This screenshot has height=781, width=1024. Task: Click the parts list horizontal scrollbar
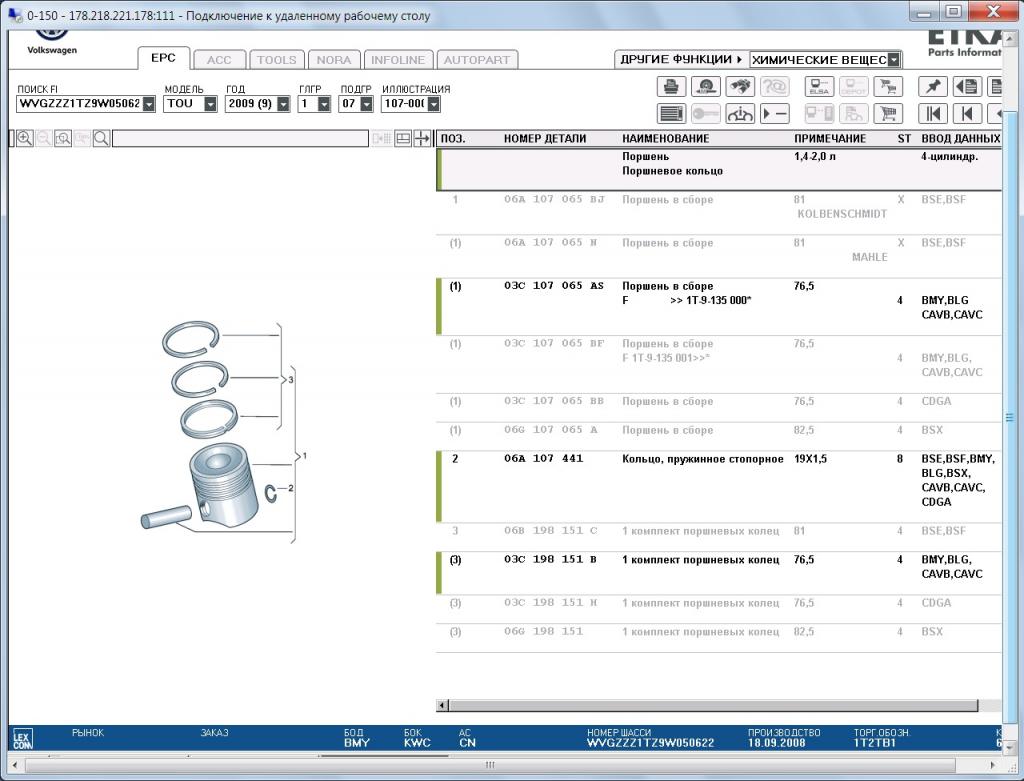[x=713, y=705]
